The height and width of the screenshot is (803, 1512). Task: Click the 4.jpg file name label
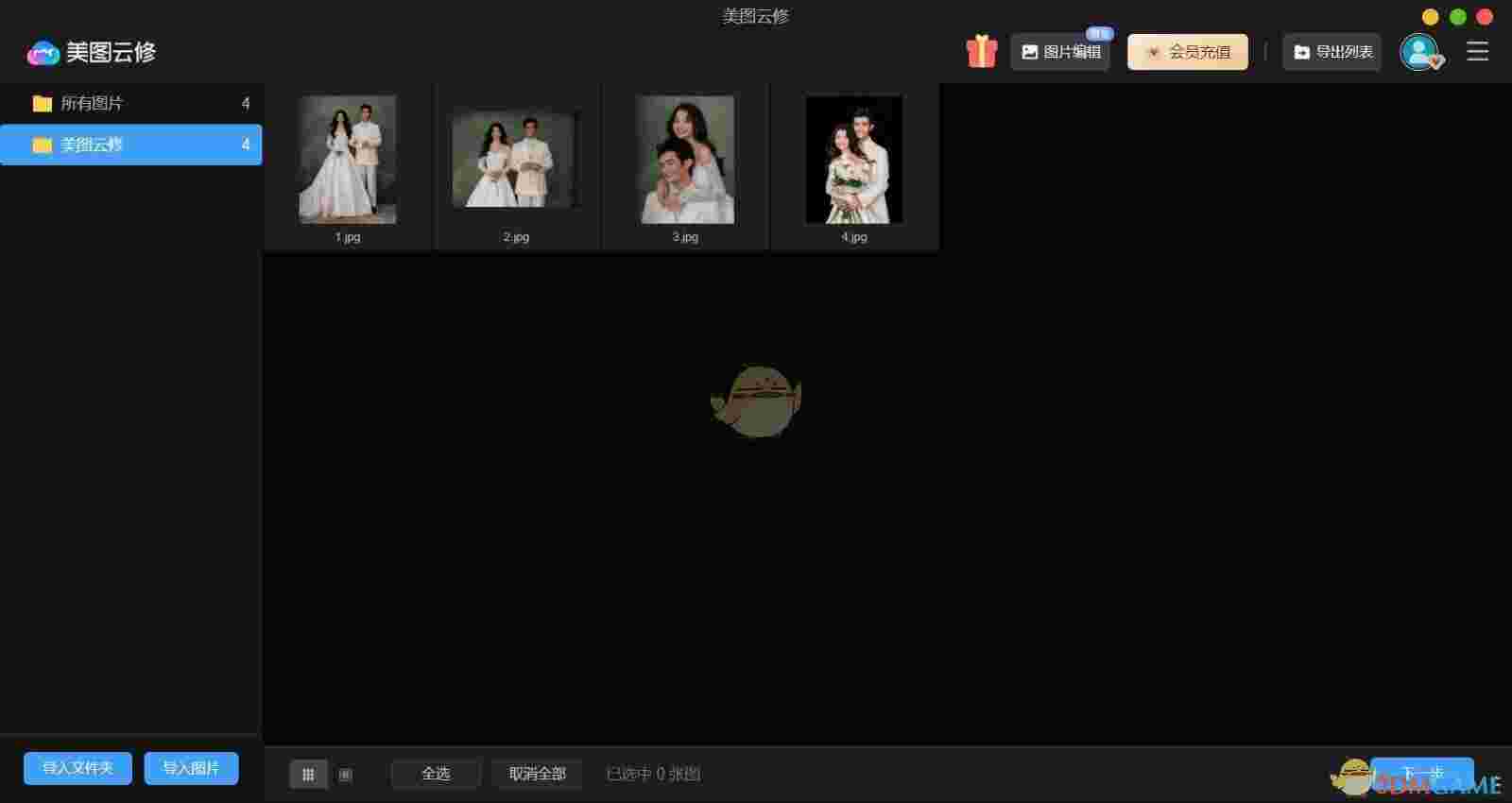(854, 237)
